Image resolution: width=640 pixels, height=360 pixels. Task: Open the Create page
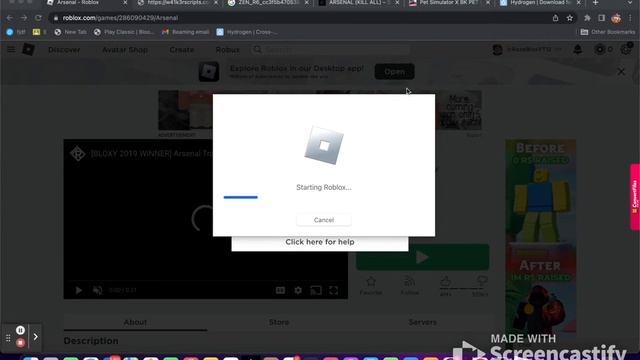pos(182,50)
